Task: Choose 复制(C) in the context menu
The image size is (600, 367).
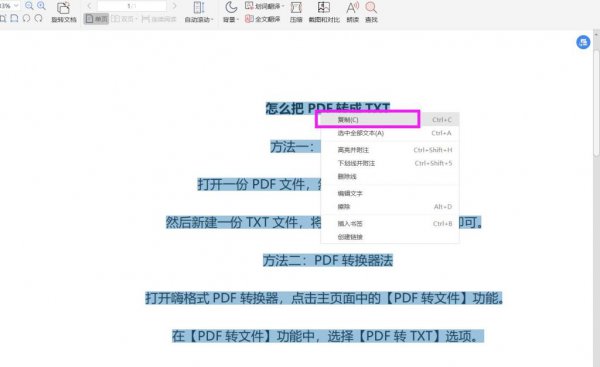Action: click(x=390, y=120)
